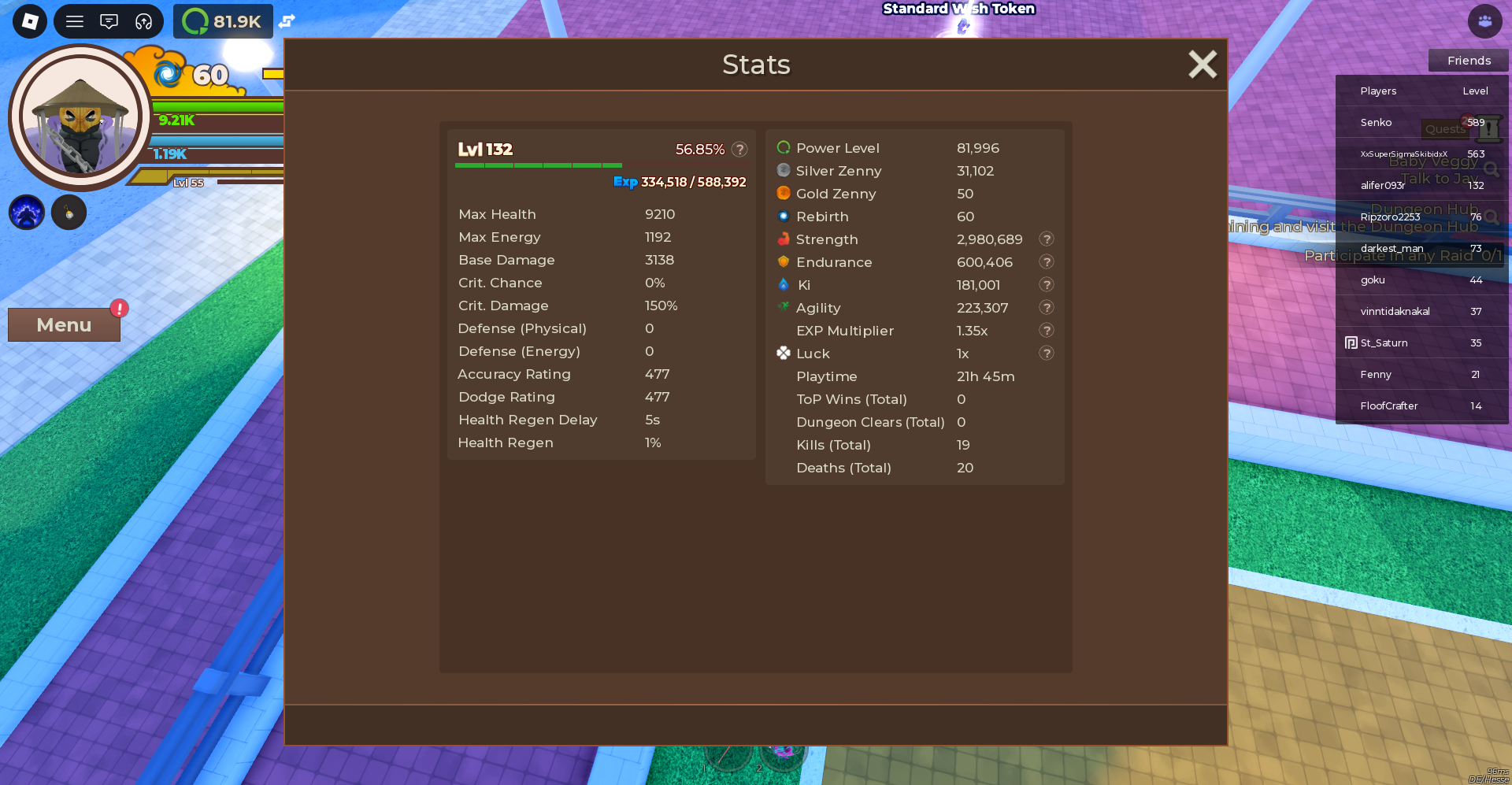Click the Kills (Total) label
This screenshot has width=1512, height=785.
coord(833,445)
